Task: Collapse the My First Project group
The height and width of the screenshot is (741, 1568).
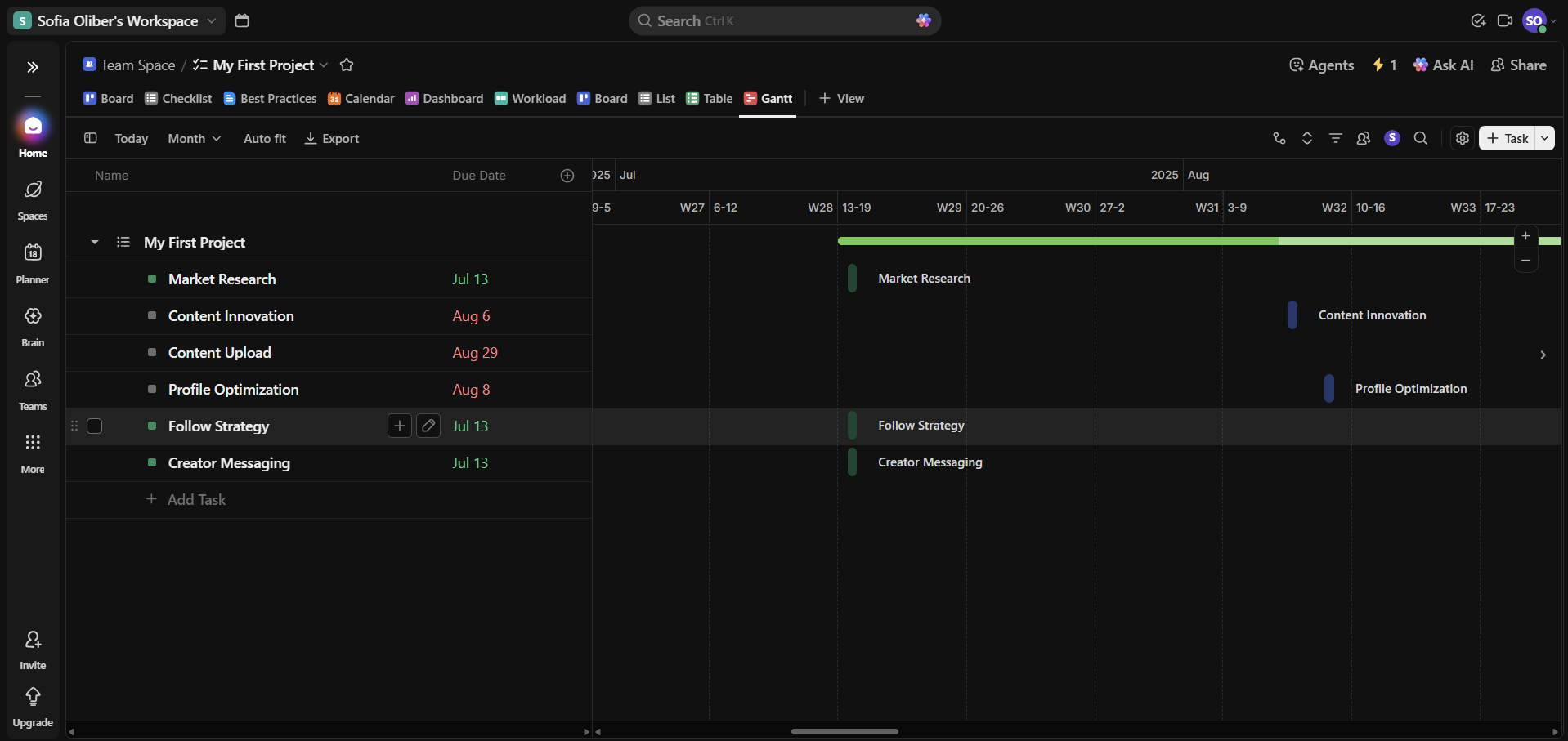Action: tap(95, 243)
